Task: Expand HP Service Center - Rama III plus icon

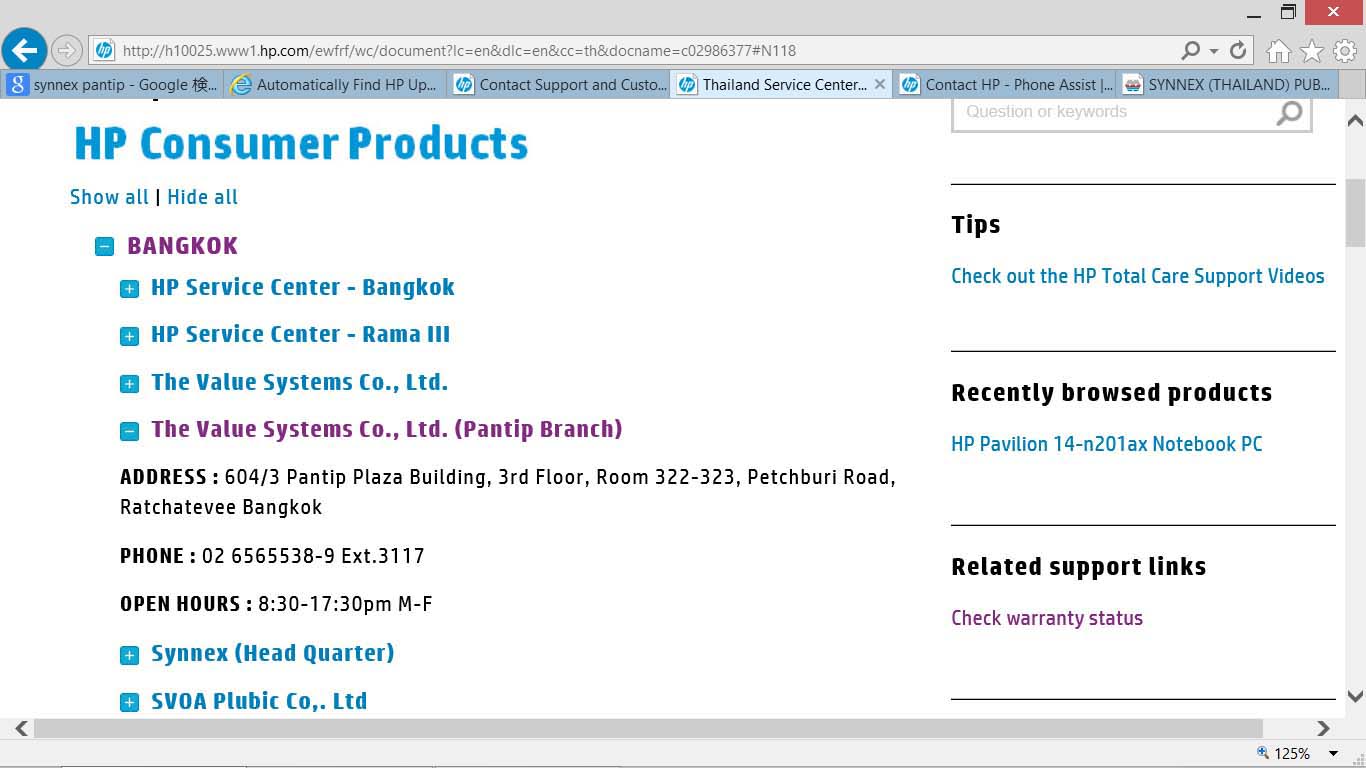Action: [129, 336]
